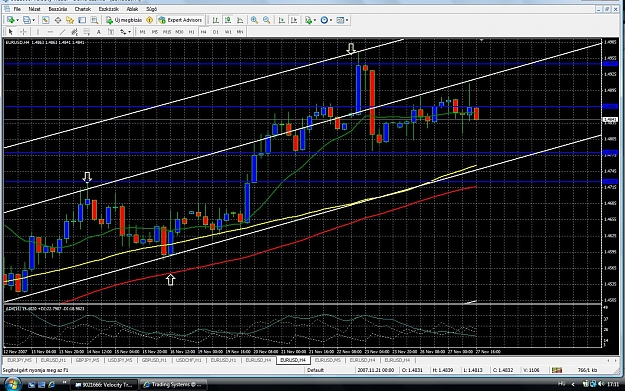
Task: Select the trendline drawing tool
Action: pyautogui.click(x=62, y=32)
